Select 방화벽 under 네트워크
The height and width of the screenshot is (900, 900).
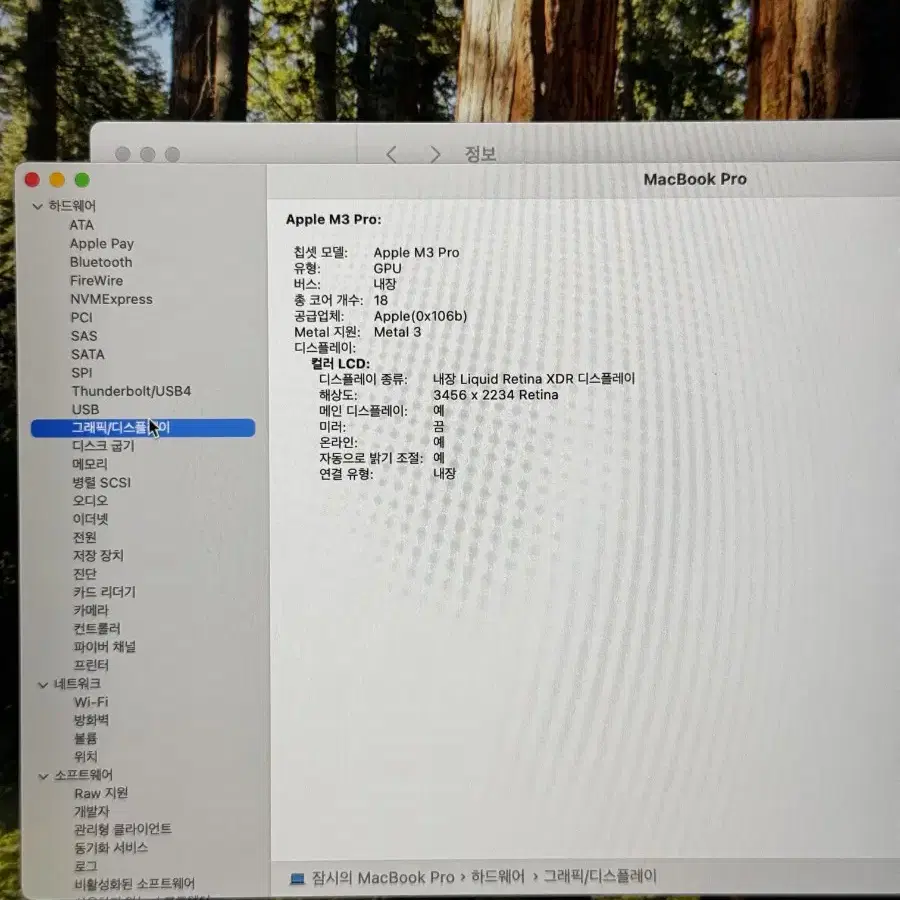pyautogui.click(x=91, y=720)
